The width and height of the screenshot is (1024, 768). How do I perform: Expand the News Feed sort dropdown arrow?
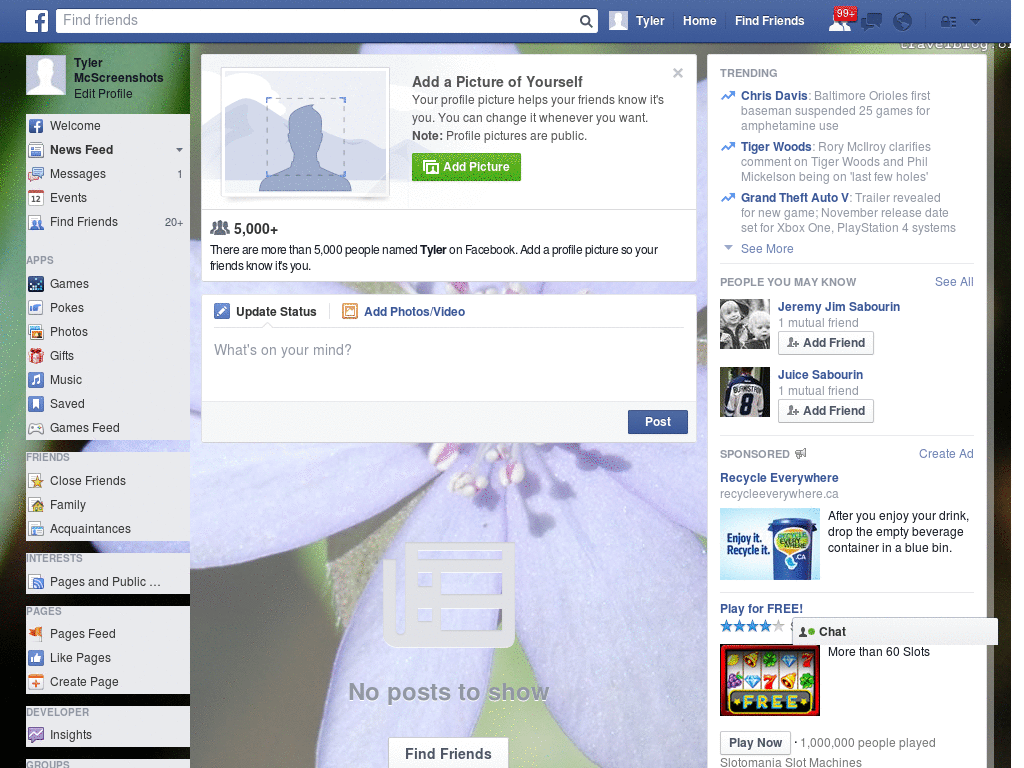click(x=179, y=150)
